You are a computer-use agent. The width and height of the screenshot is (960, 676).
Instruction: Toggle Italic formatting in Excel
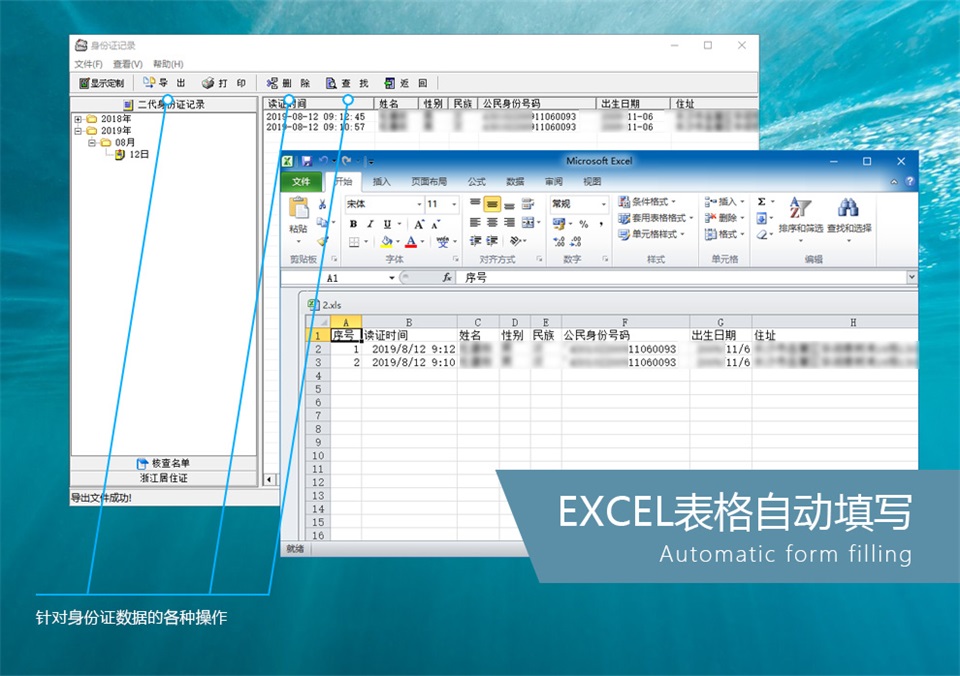tap(370, 224)
